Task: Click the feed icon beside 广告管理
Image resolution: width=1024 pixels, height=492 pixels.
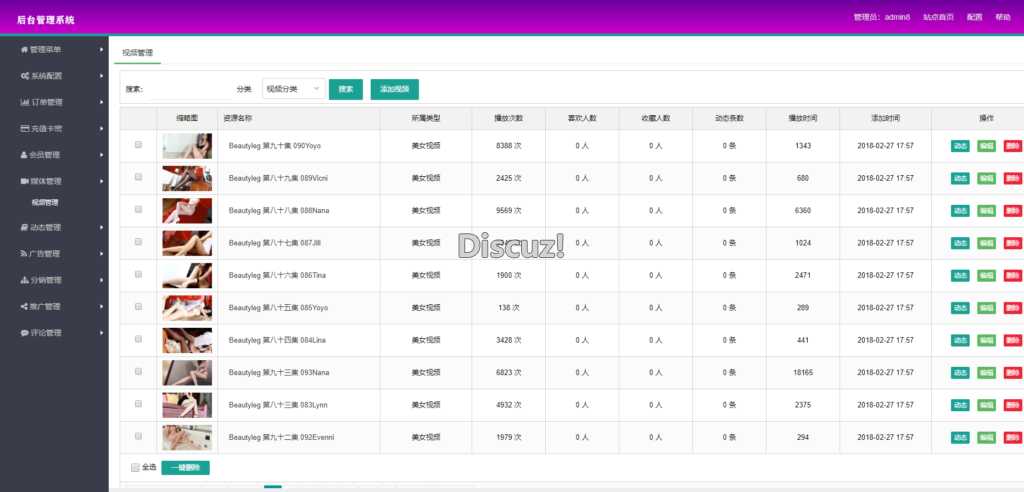Action: tap(24, 254)
